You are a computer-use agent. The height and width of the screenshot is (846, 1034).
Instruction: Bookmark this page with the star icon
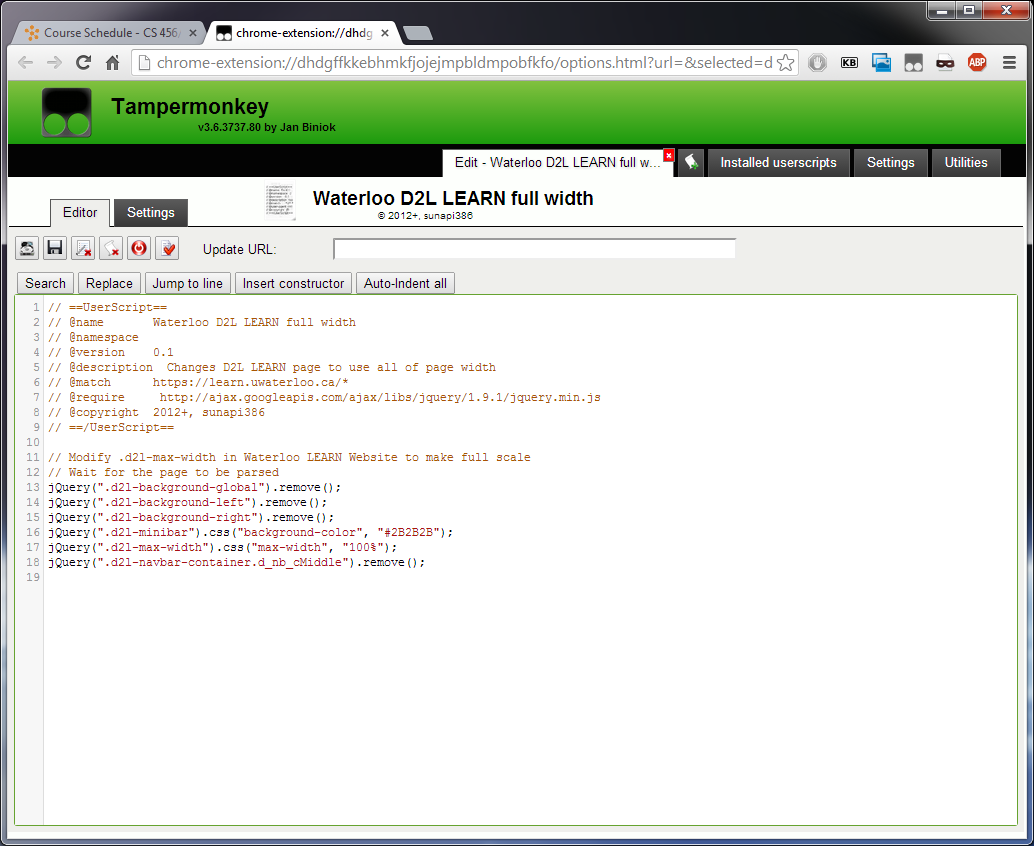[x=785, y=62]
